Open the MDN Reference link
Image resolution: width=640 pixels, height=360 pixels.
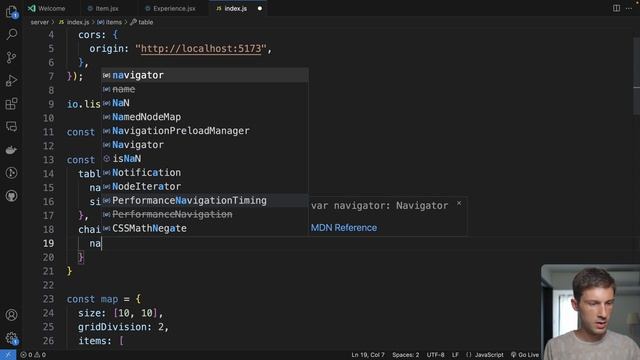point(344,228)
